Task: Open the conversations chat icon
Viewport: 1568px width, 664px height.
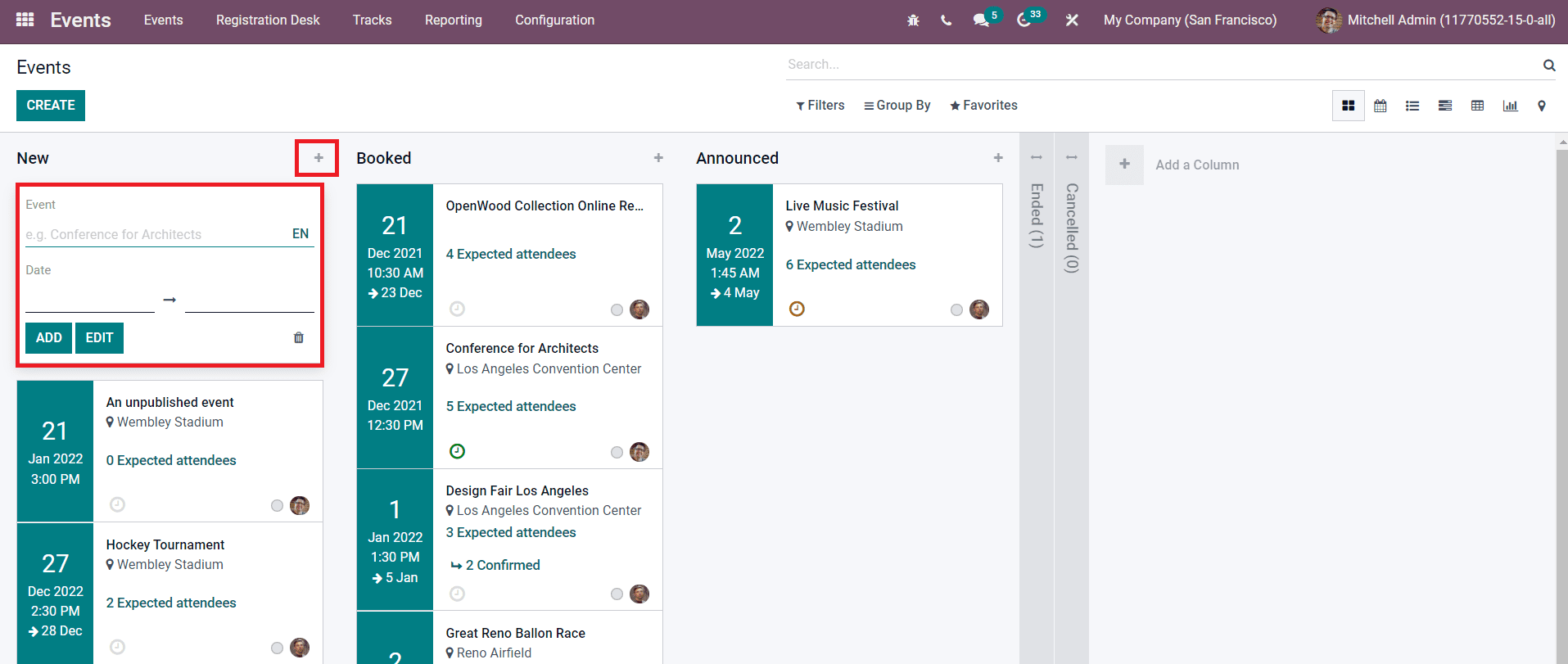Action: 980,20
